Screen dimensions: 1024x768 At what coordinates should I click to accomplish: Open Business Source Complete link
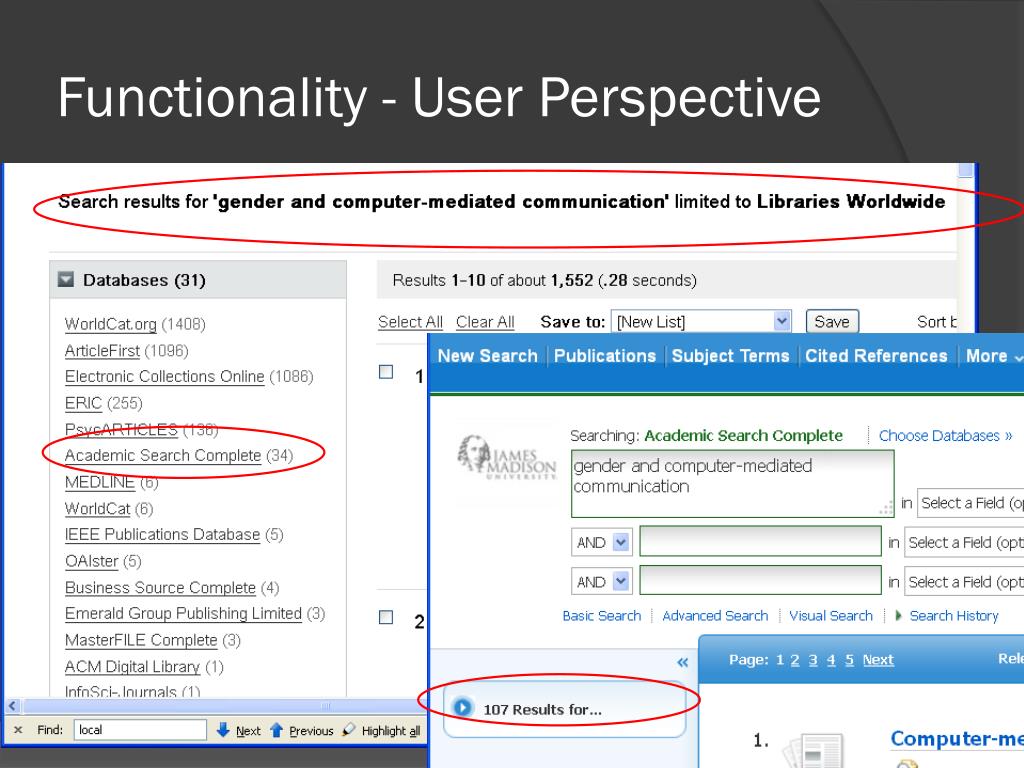click(x=160, y=588)
